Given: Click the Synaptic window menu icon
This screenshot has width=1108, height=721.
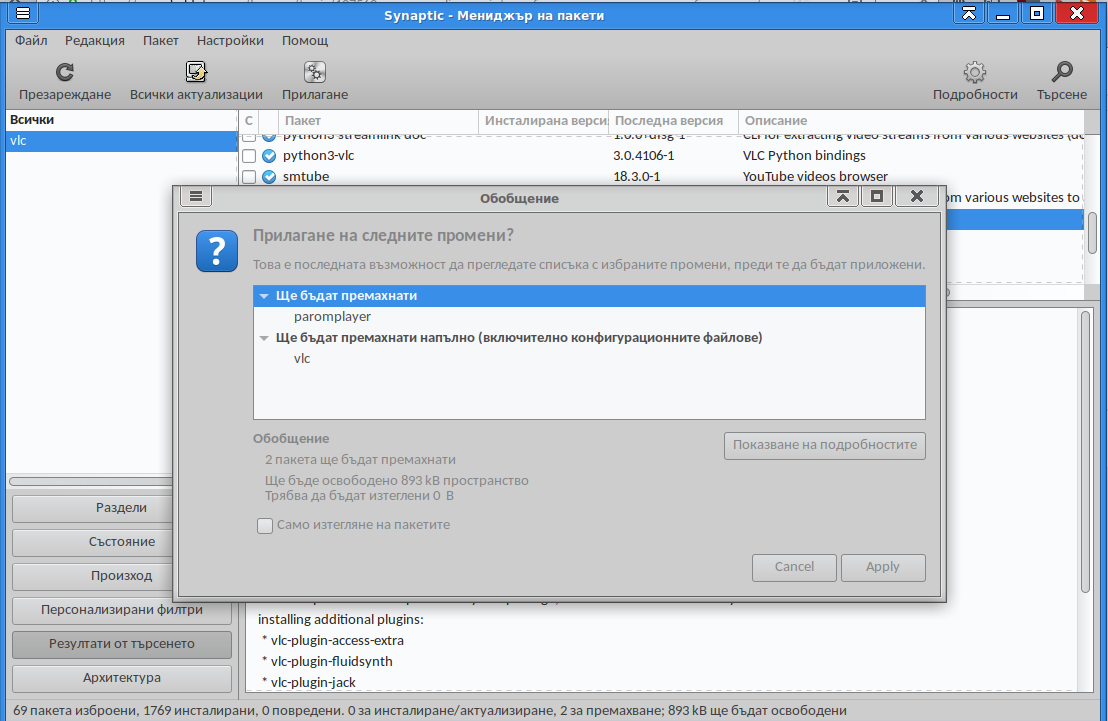Looking at the screenshot, I should coord(23,13).
